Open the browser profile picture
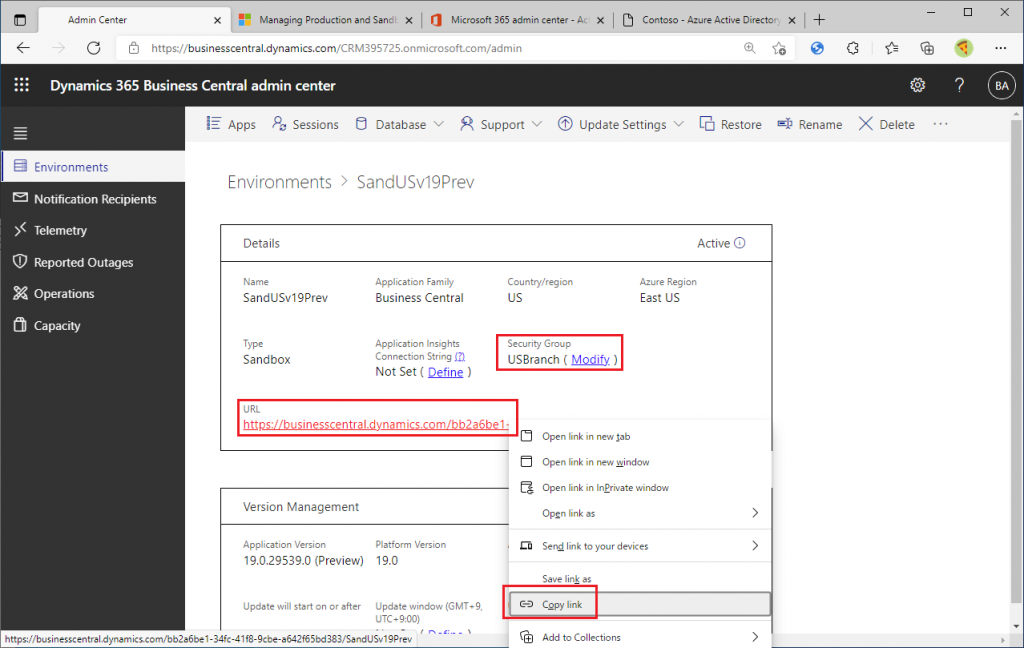This screenshot has height=648, width=1024. [x=963, y=48]
